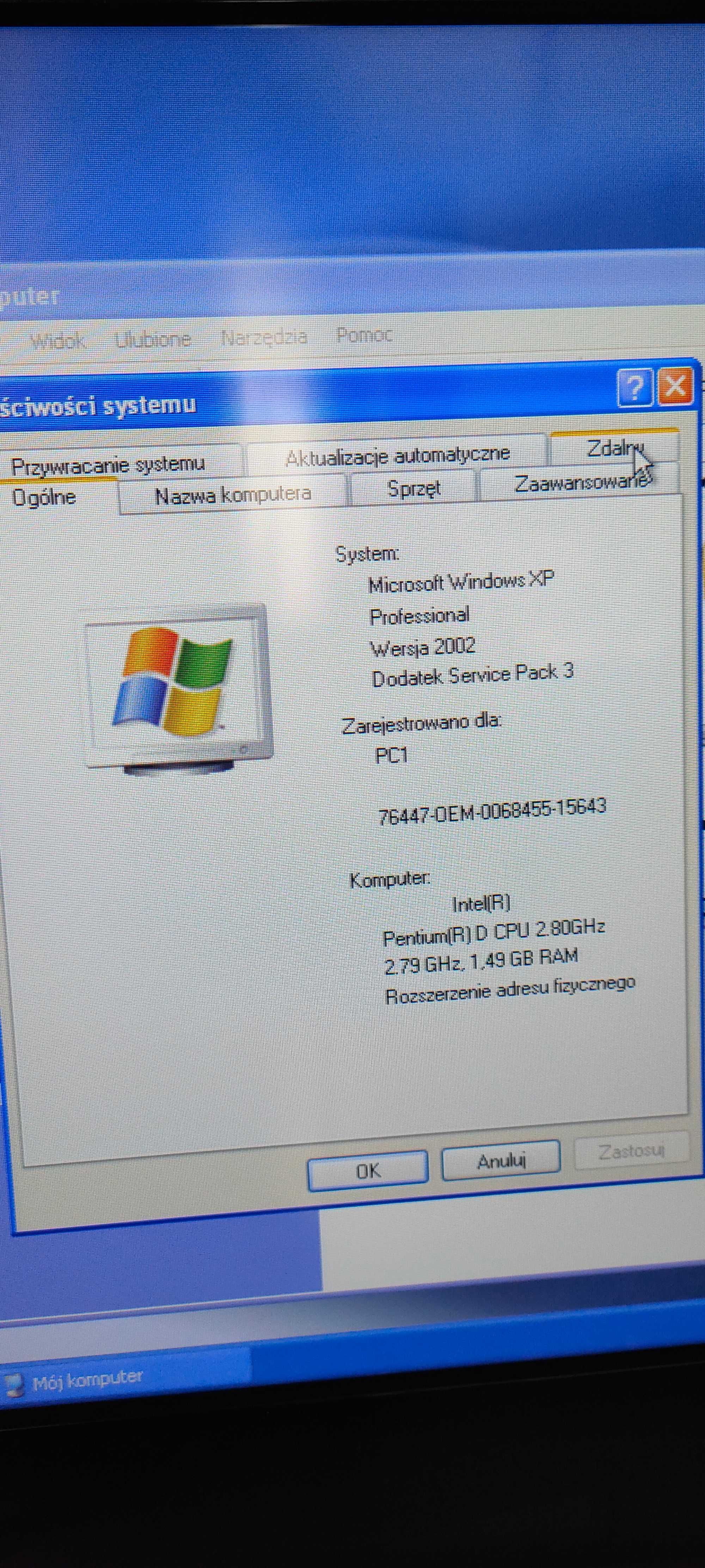705x1568 pixels.
Task: Click the Wersja 2002 text
Action: (x=423, y=647)
